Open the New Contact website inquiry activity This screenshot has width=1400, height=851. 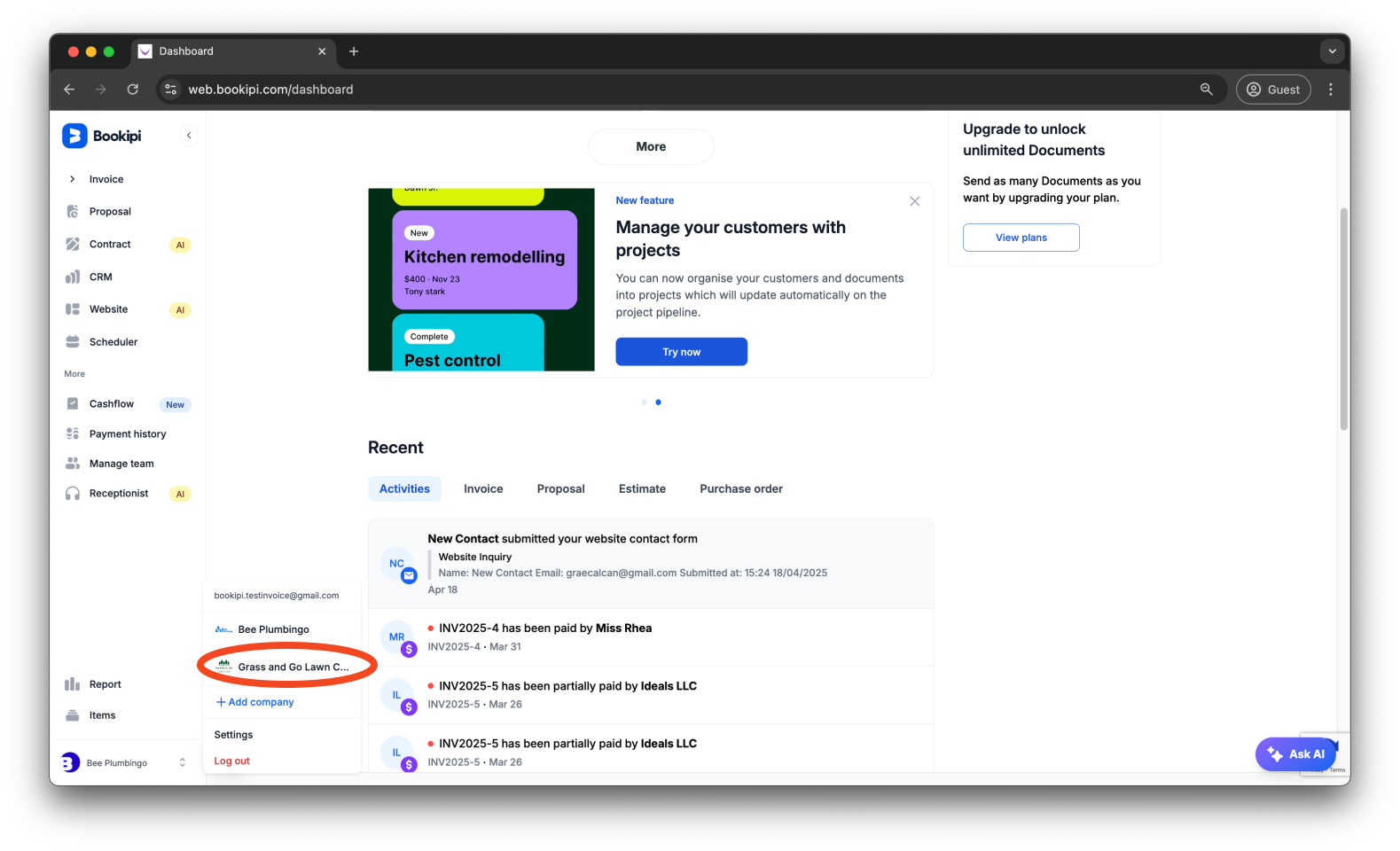point(651,564)
